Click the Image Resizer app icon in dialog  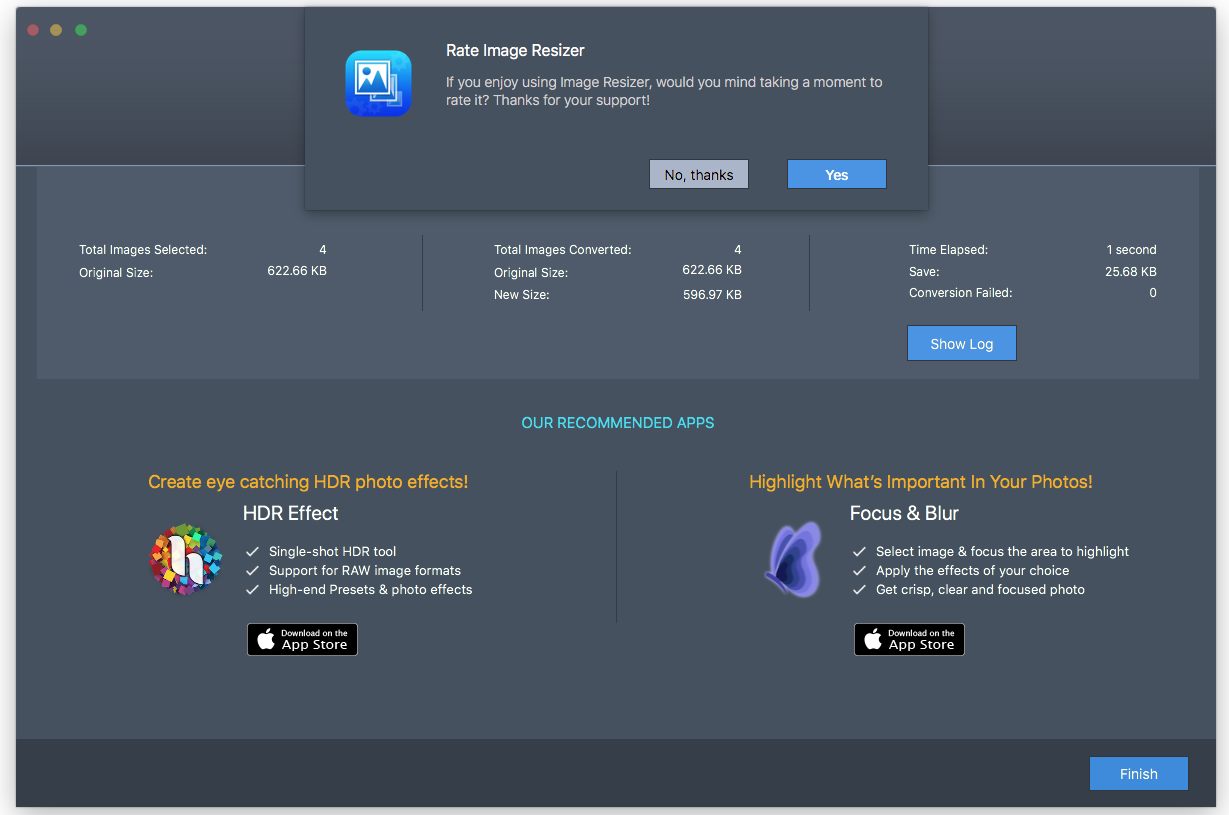tap(378, 83)
